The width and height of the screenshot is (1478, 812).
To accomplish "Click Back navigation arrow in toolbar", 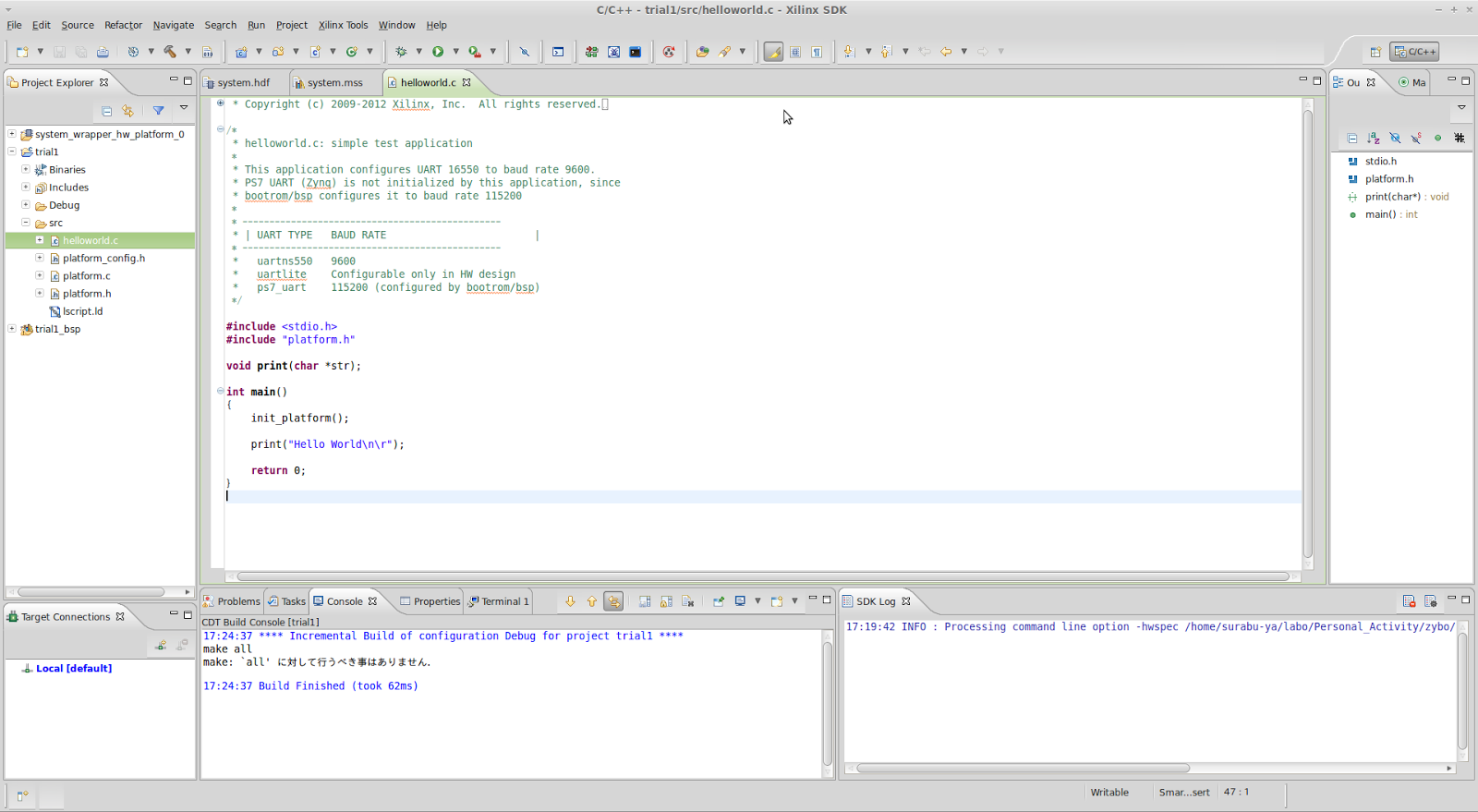I will pyautogui.click(x=946, y=52).
